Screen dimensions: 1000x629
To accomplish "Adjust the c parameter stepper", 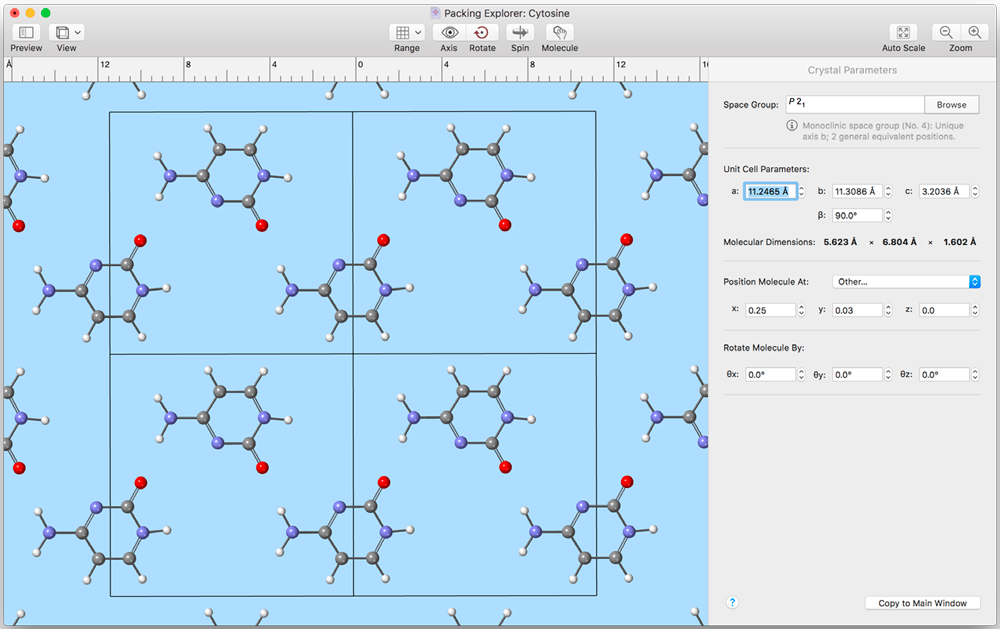I will [x=974, y=191].
